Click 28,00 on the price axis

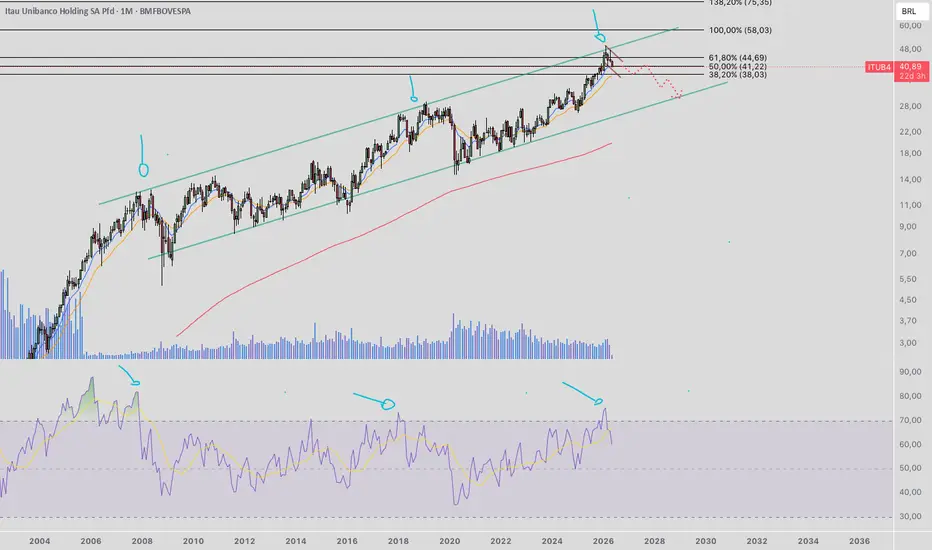tap(910, 106)
